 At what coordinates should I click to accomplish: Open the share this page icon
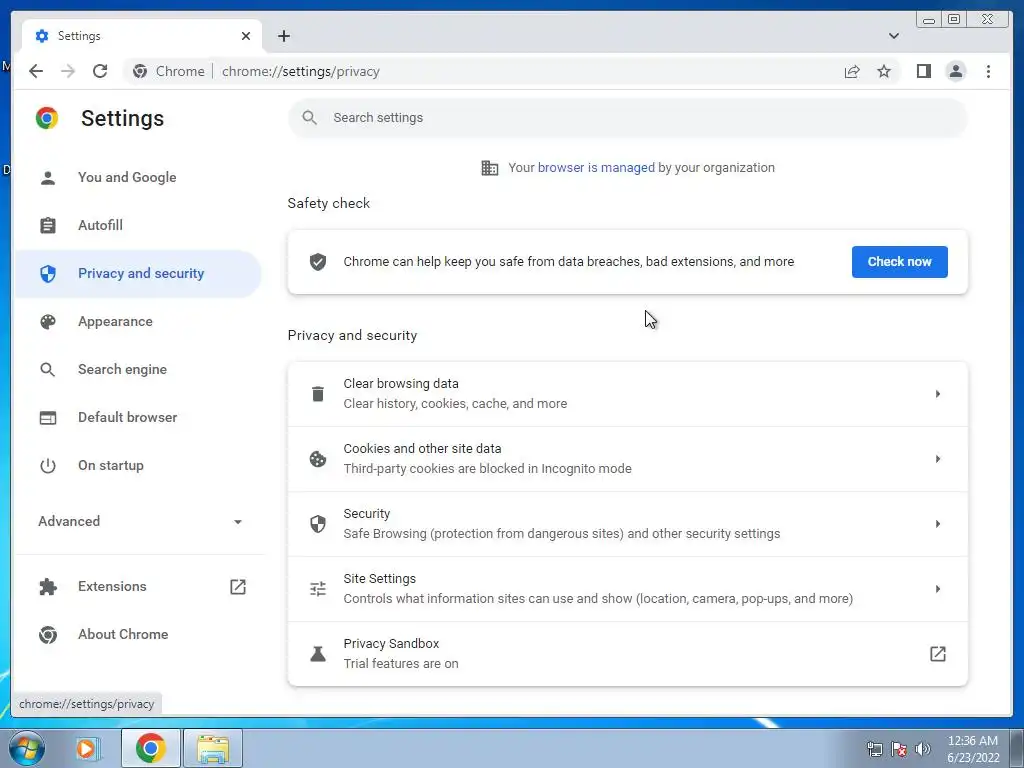click(x=852, y=71)
